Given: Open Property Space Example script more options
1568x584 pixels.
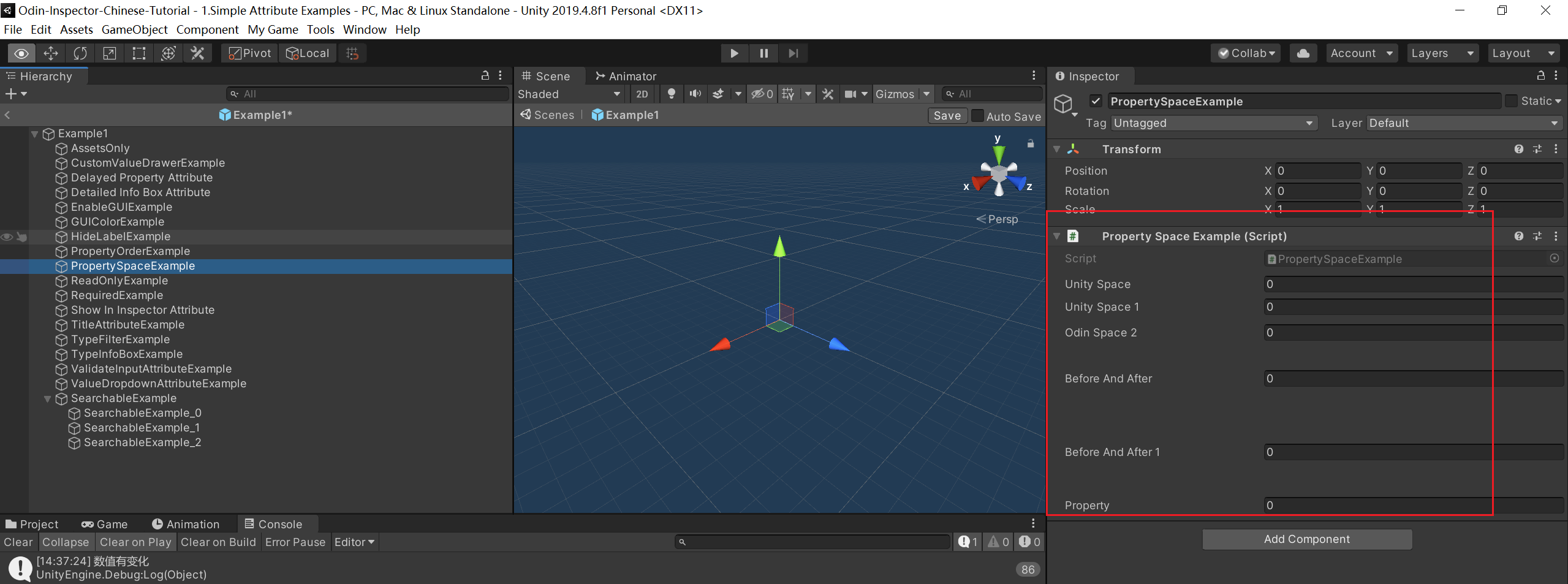Looking at the screenshot, I should [1556, 236].
